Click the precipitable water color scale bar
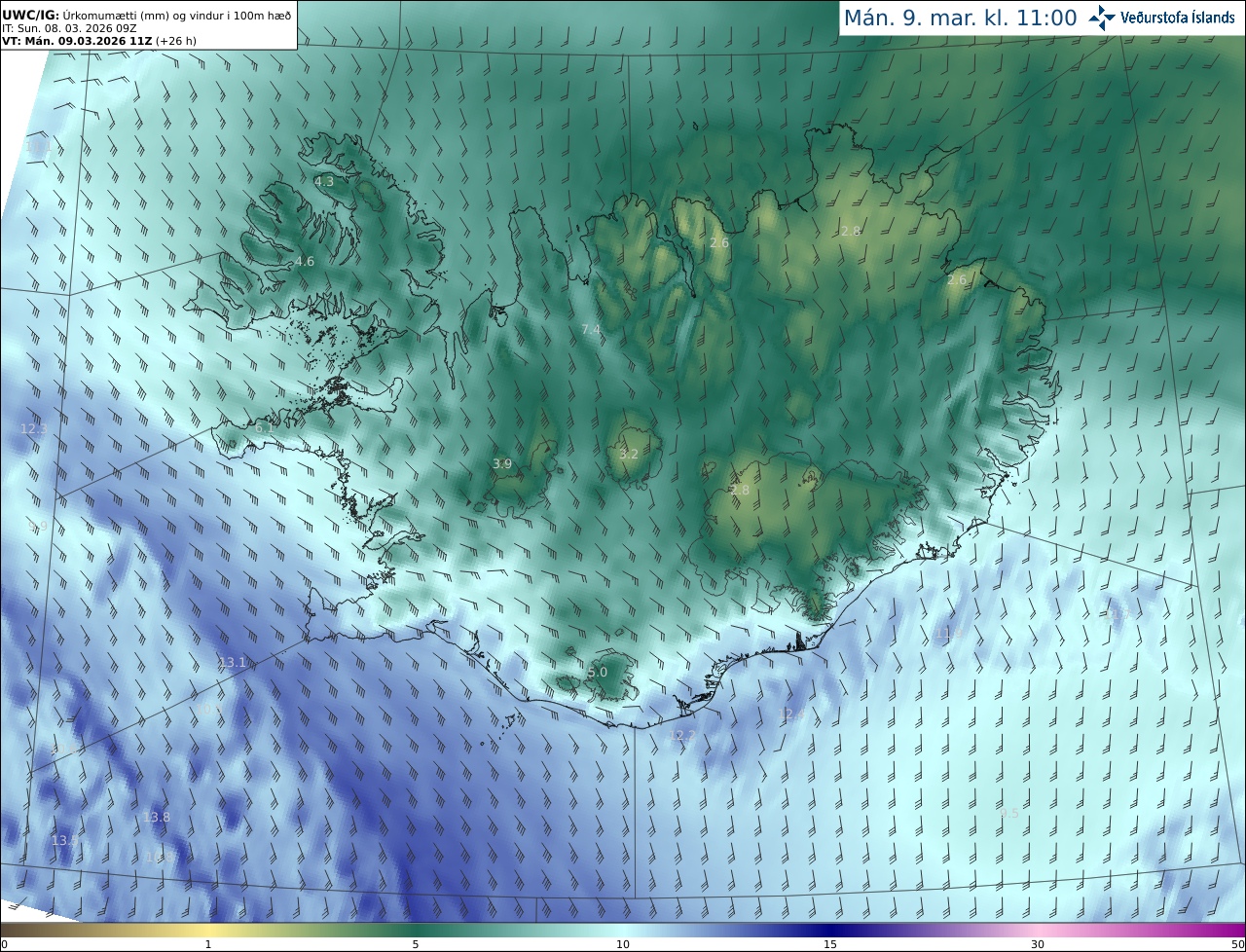The height and width of the screenshot is (952, 1246). coord(623,930)
